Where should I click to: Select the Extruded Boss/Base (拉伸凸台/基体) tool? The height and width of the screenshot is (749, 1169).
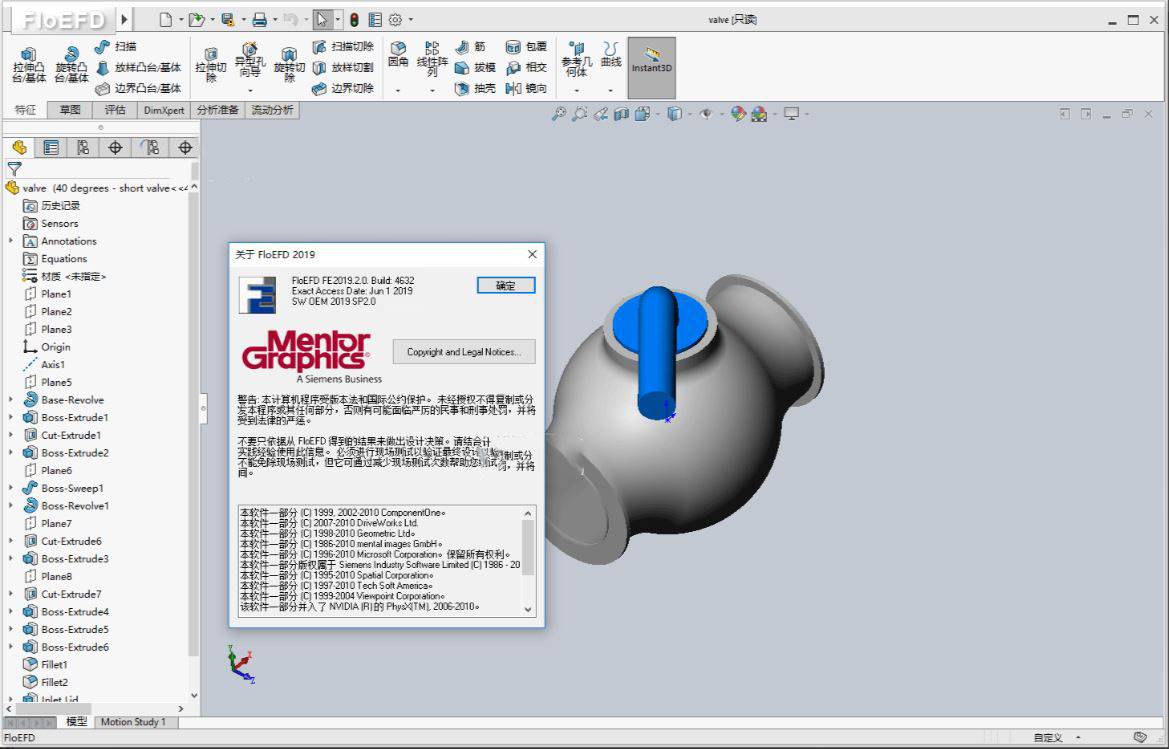pyautogui.click(x=29, y=65)
